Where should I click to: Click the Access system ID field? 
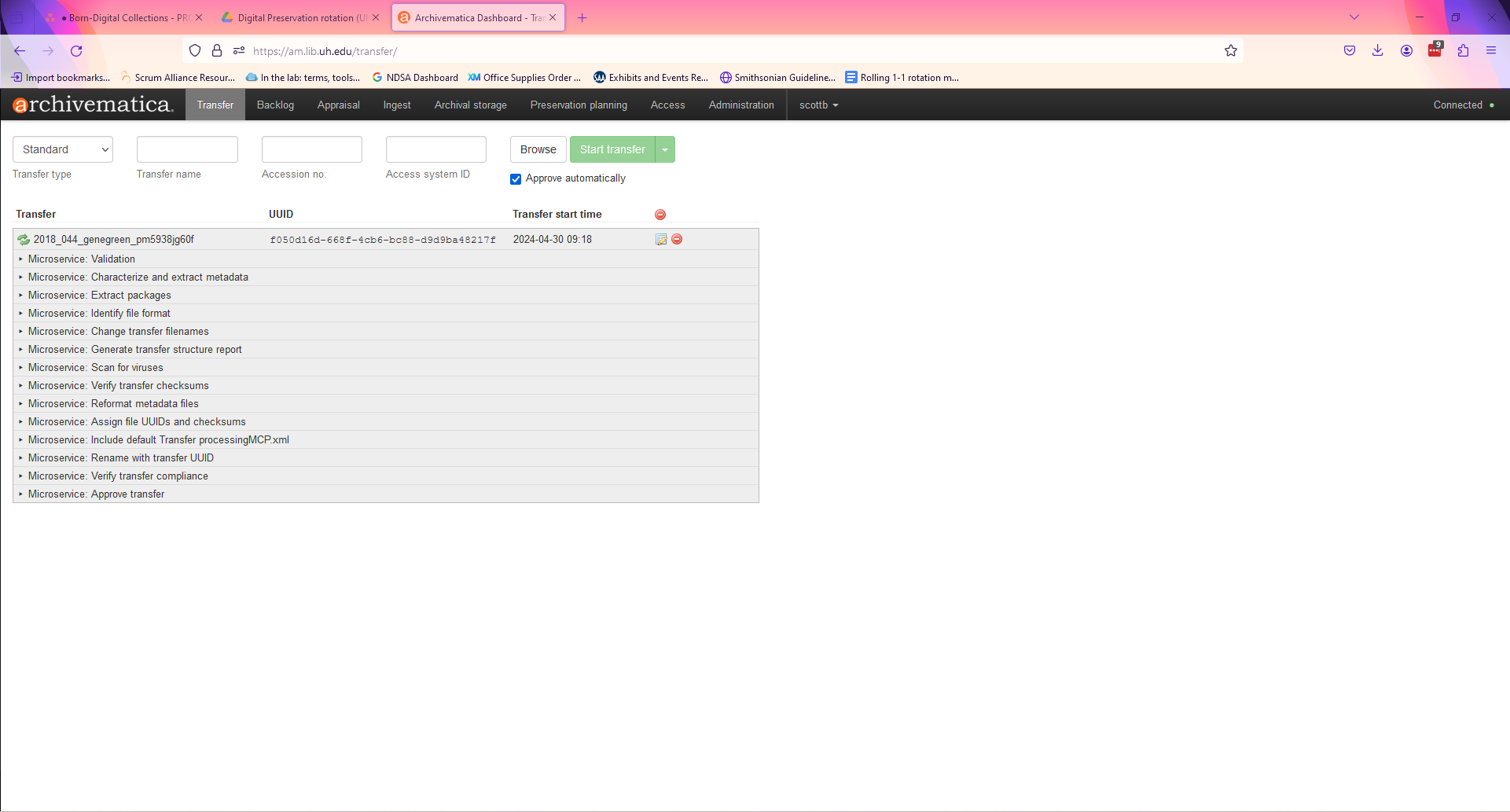pyautogui.click(x=436, y=149)
